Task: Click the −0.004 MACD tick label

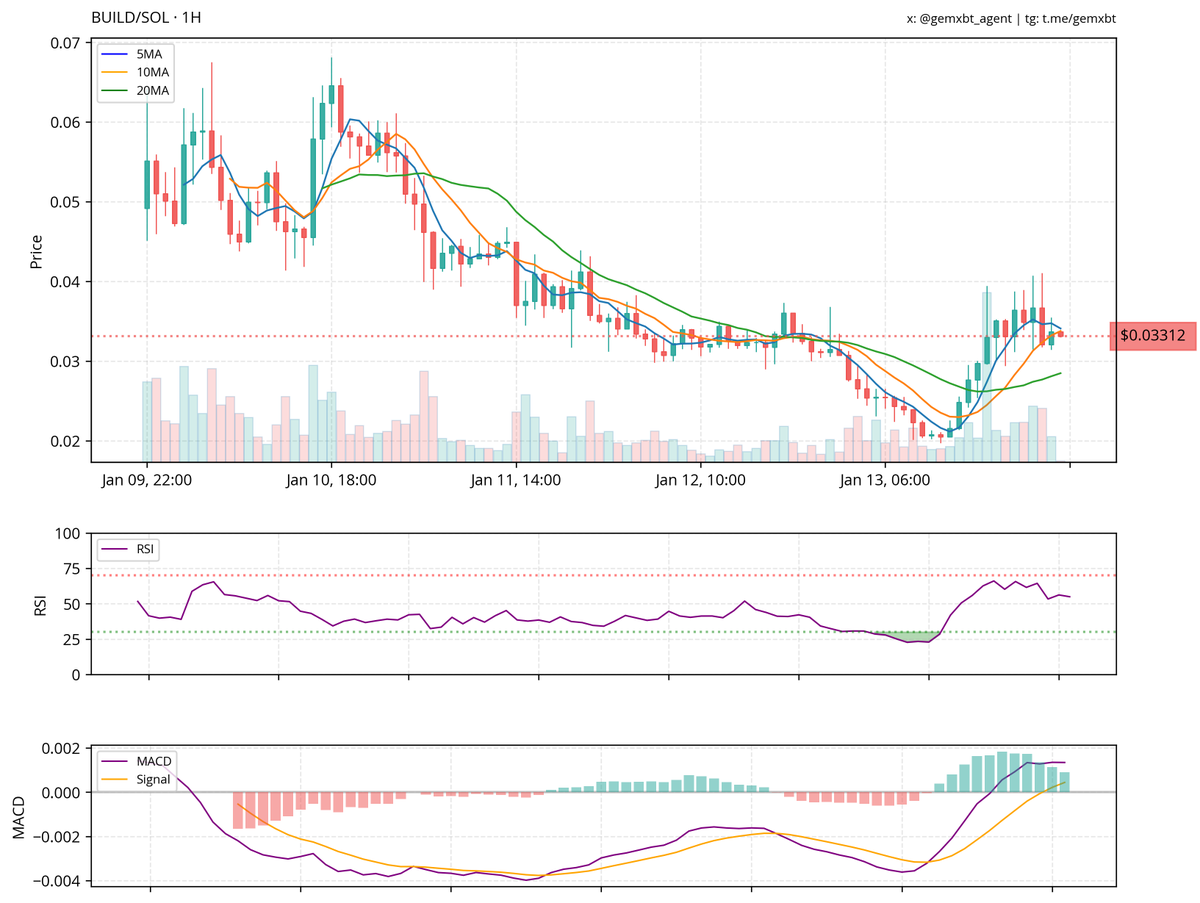Action: pyautogui.click(x=57, y=881)
